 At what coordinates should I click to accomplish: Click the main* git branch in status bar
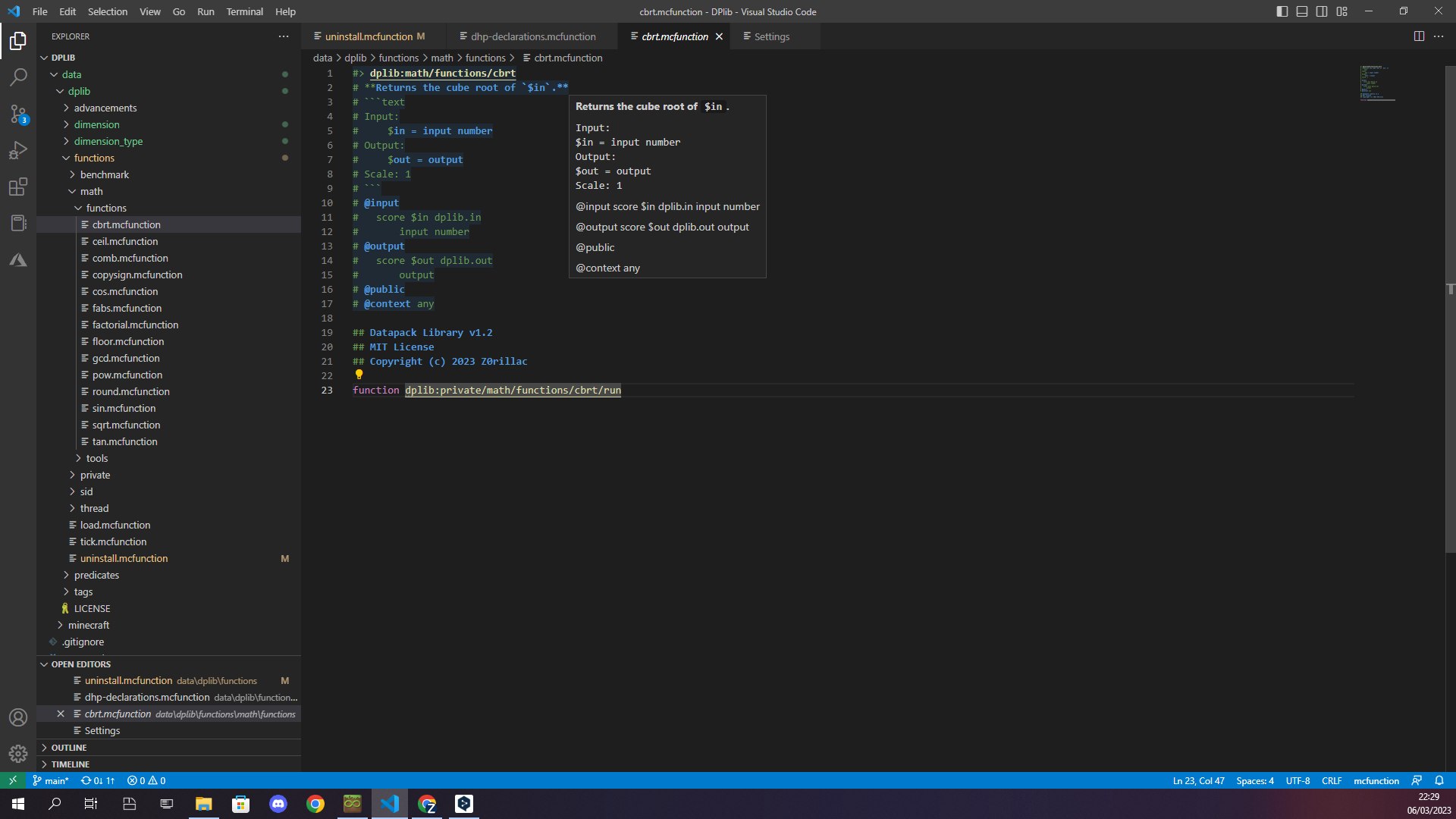pos(51,780)
